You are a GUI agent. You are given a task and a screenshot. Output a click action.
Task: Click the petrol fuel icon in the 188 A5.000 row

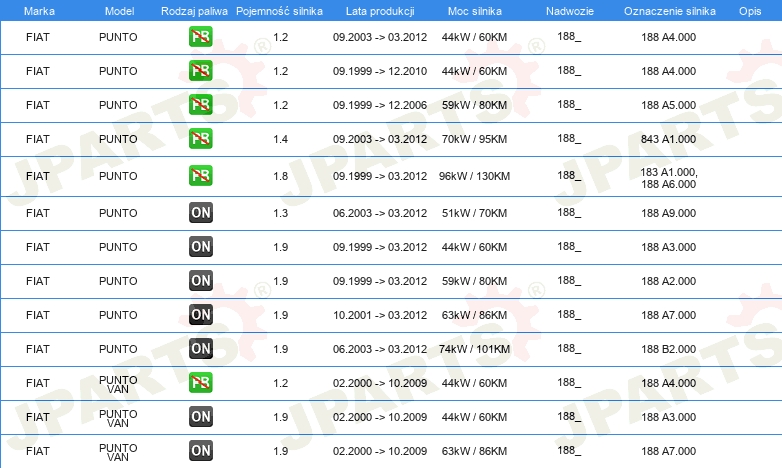(x=200, y=105)
